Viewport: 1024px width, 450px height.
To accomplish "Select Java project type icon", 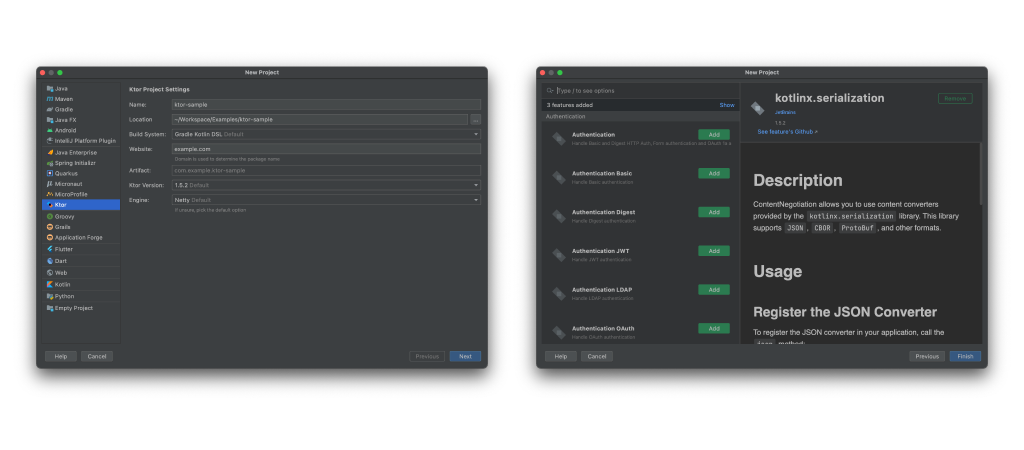I will [x=50, y=89].
